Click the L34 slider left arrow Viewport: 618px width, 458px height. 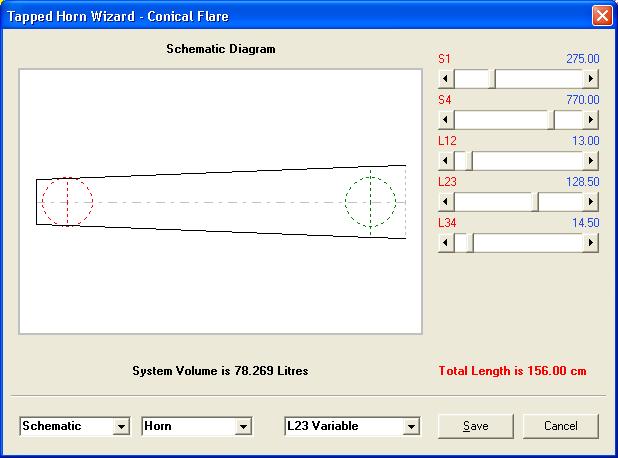[x=446, y=242]
